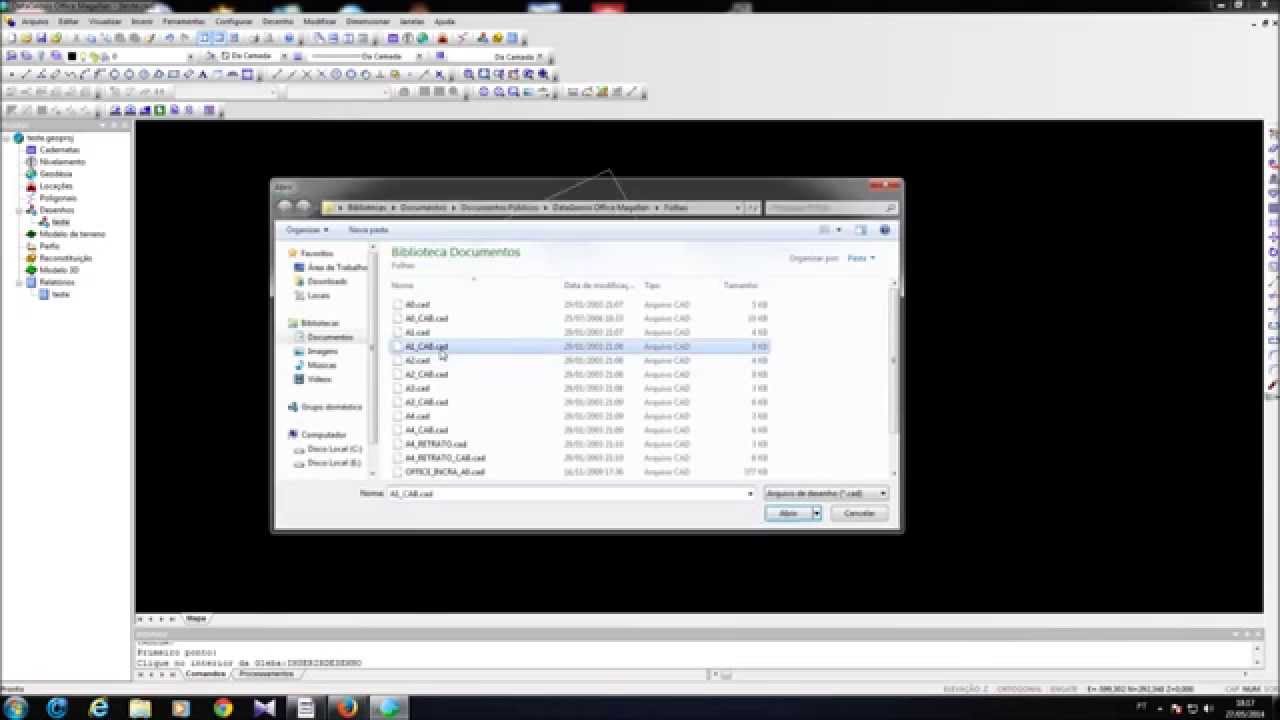
Task: Open the Editar menu
Action: pos(68,21)
